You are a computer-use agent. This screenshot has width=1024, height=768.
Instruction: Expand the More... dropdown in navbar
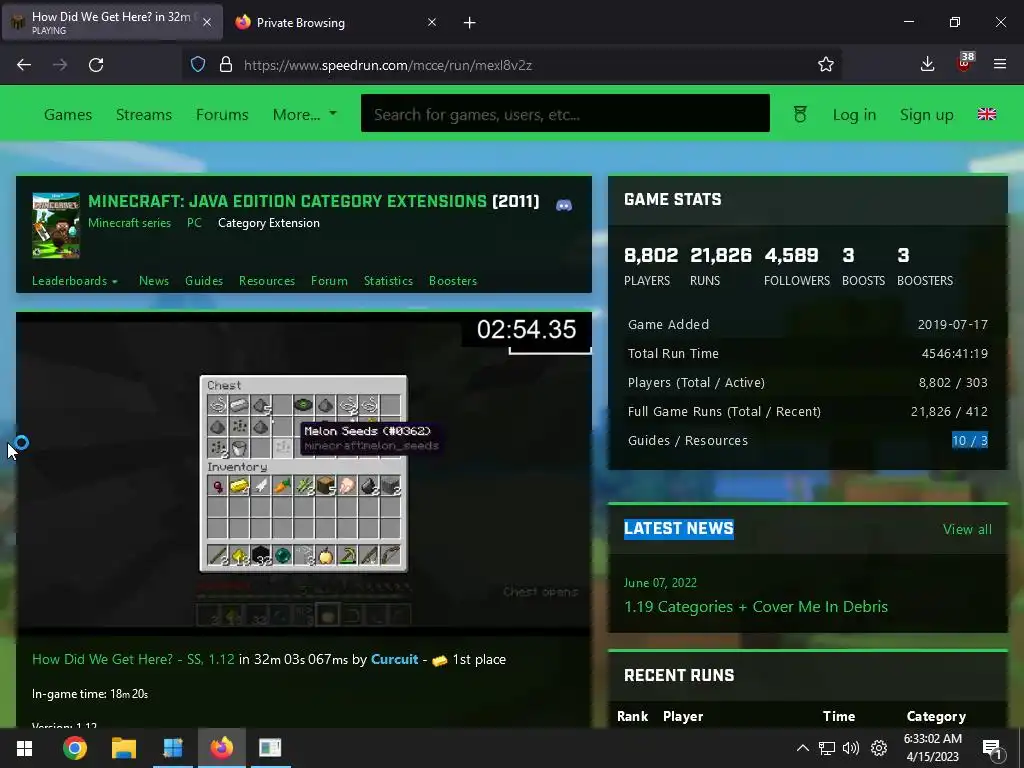point(304,114)
